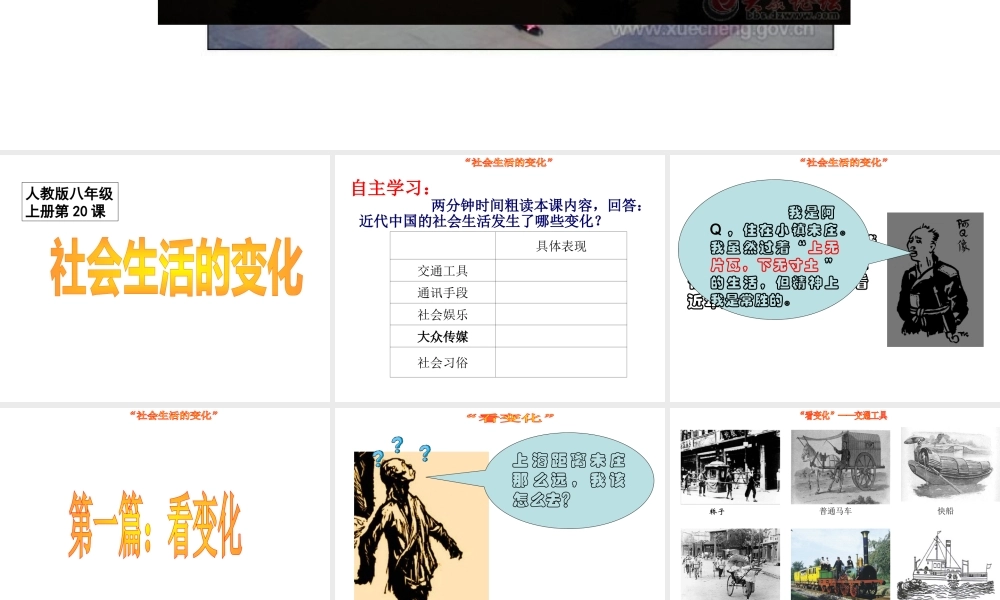Screen dimensions: 1000x600
Task: Click the 快船 boat picture
Action: coord(947,465)
